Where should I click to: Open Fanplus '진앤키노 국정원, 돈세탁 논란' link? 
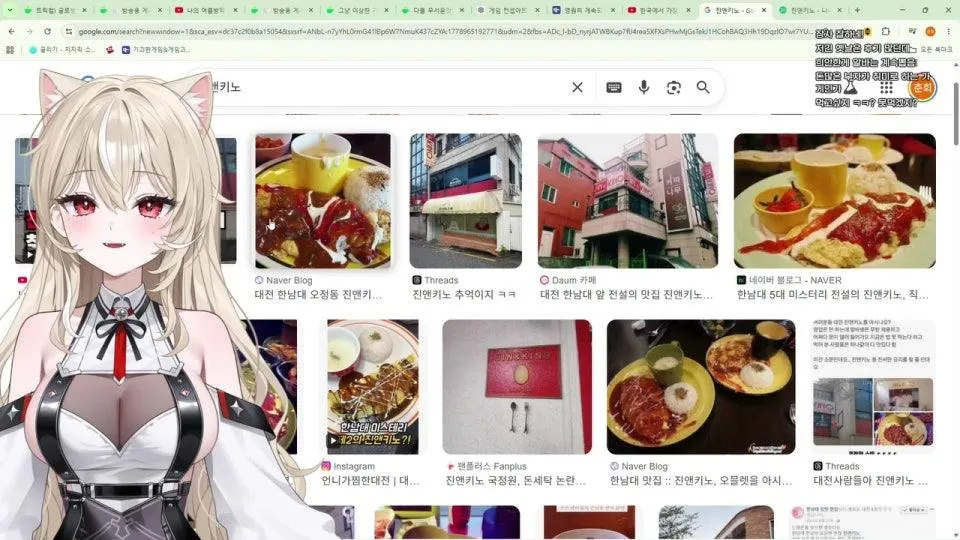(516, 481)
